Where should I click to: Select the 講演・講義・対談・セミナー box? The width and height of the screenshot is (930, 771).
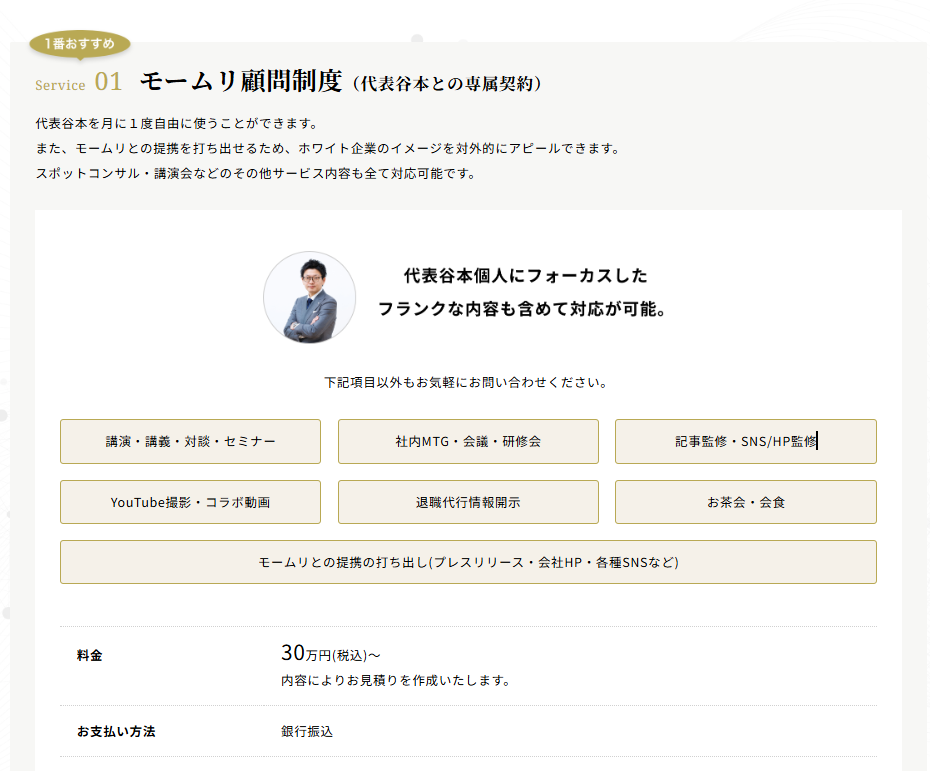click(190, 441)
